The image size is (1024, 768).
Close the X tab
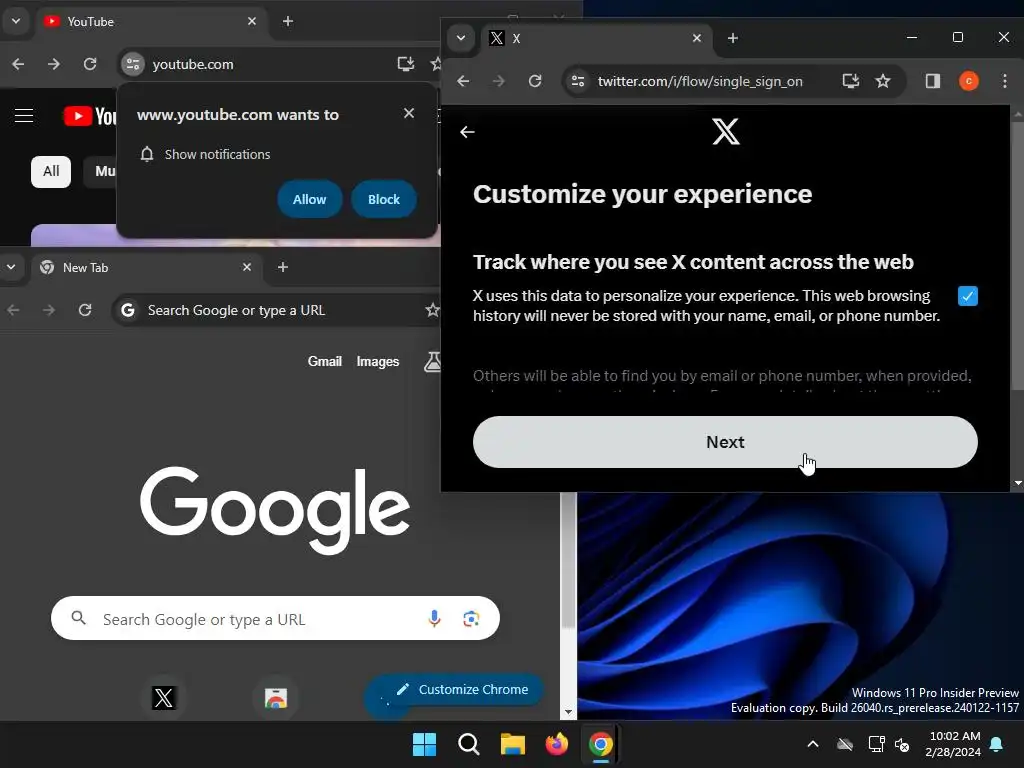pyautogui.click(x=697, y=38)
